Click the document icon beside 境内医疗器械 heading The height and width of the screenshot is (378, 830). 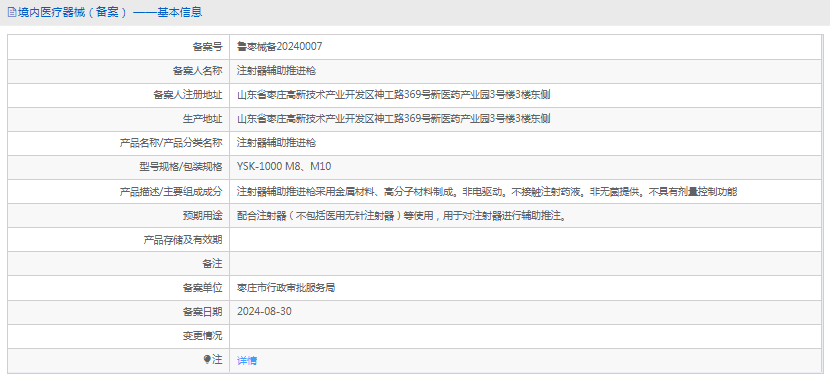pyautogui.click(x=12, y=12)
